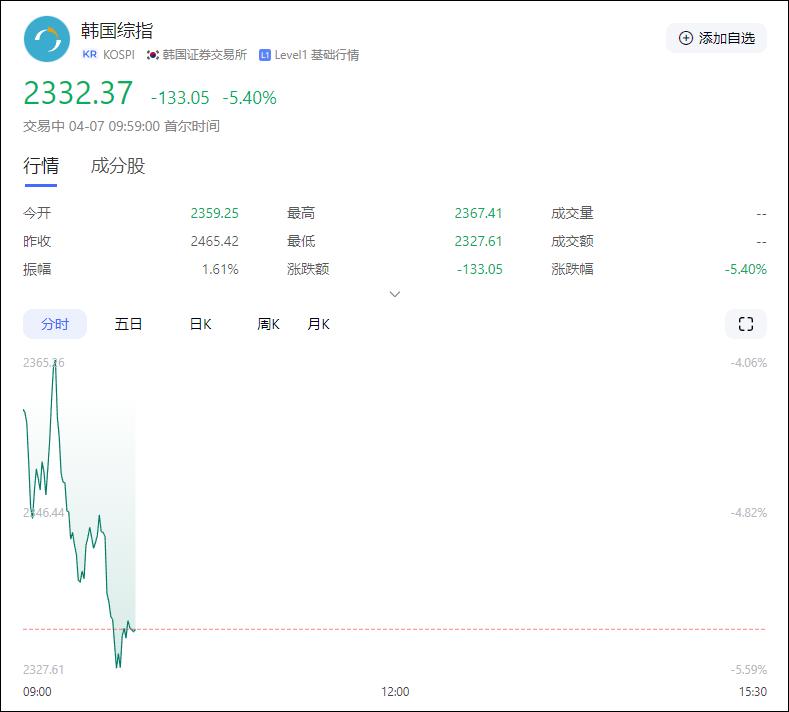
Task: Click the 12:00 time axis label
Action: (395, 691)
